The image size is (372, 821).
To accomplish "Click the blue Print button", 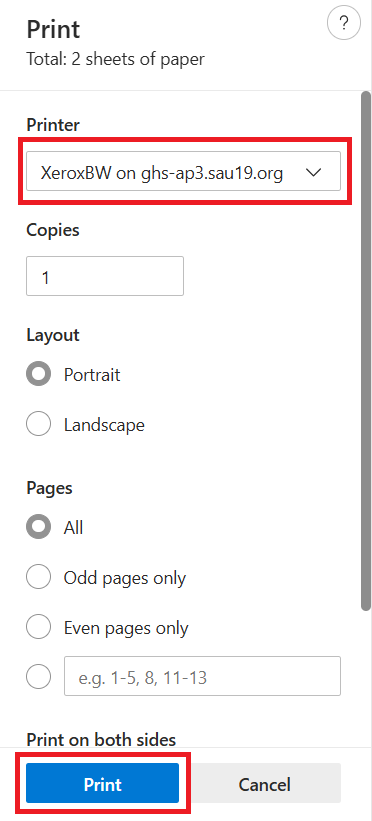I will pos(103,783).
